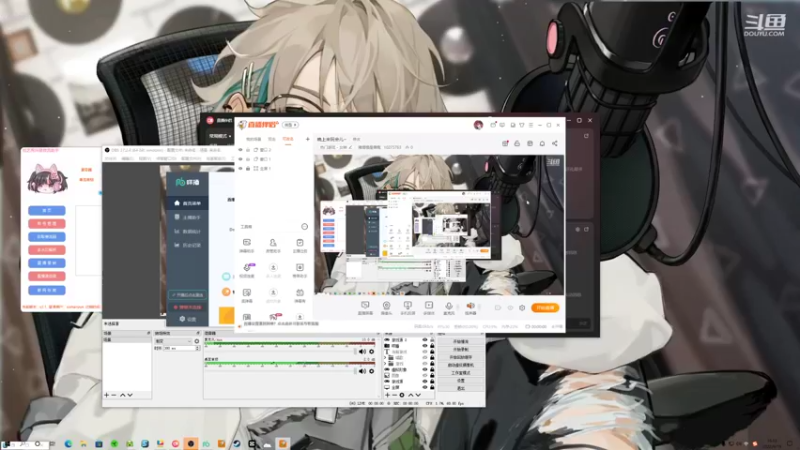Expand the first folder group in the OBS sources

[386, 358]
